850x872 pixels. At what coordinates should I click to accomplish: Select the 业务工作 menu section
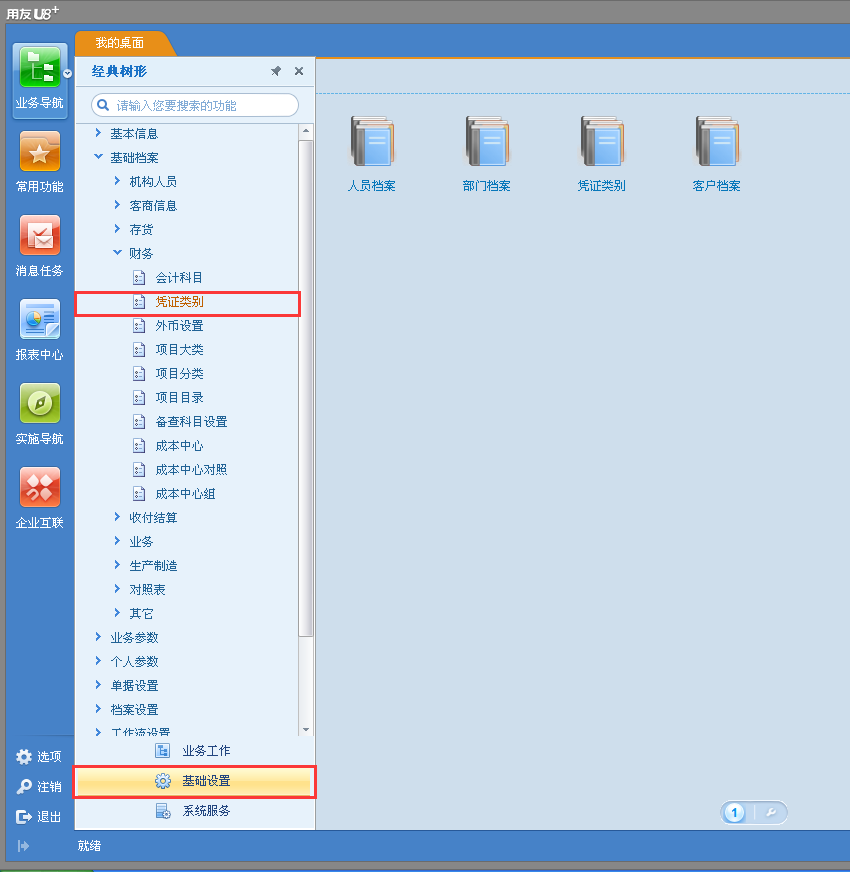point(205,751)
